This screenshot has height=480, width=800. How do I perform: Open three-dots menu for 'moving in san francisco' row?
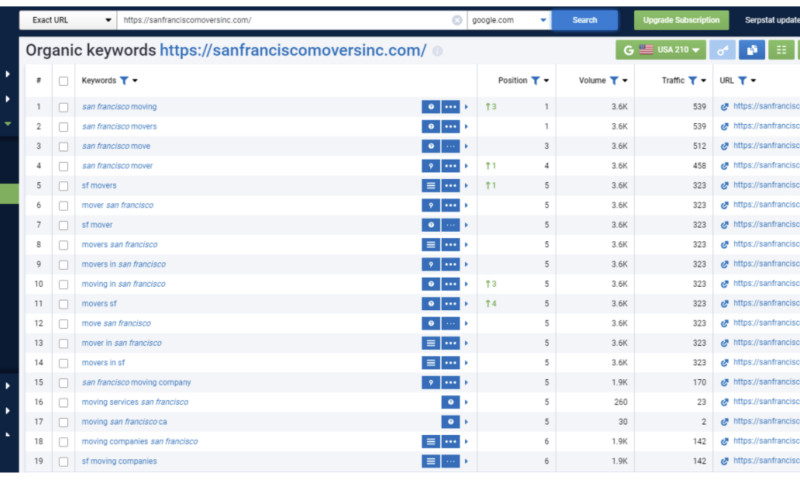(451, 284)
